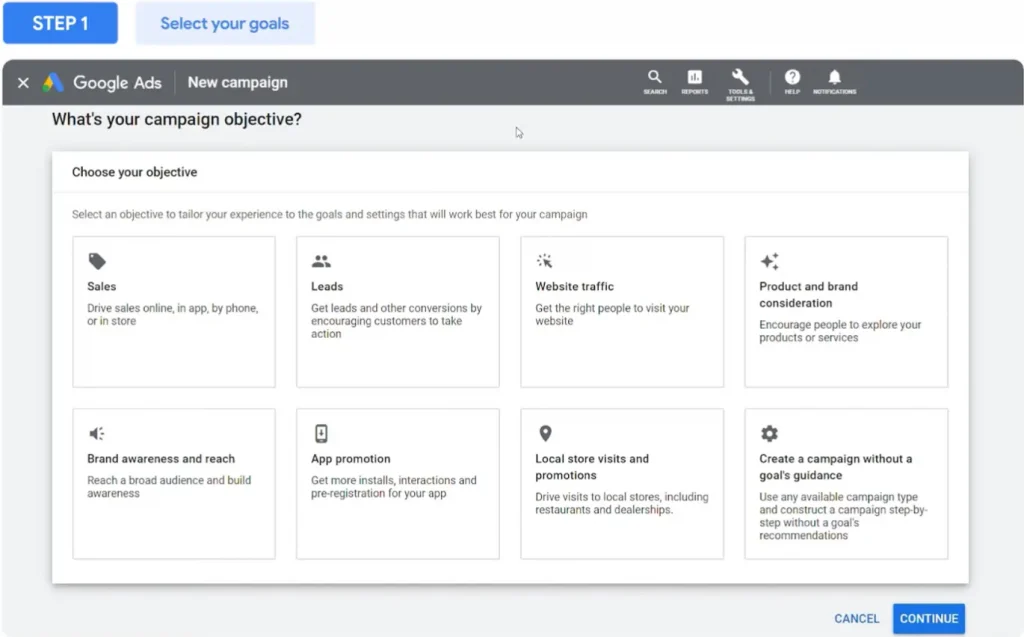Click the Help question mark icon
The height and width of the screenshot is (637, 1024).
click(x=792, y=79)
